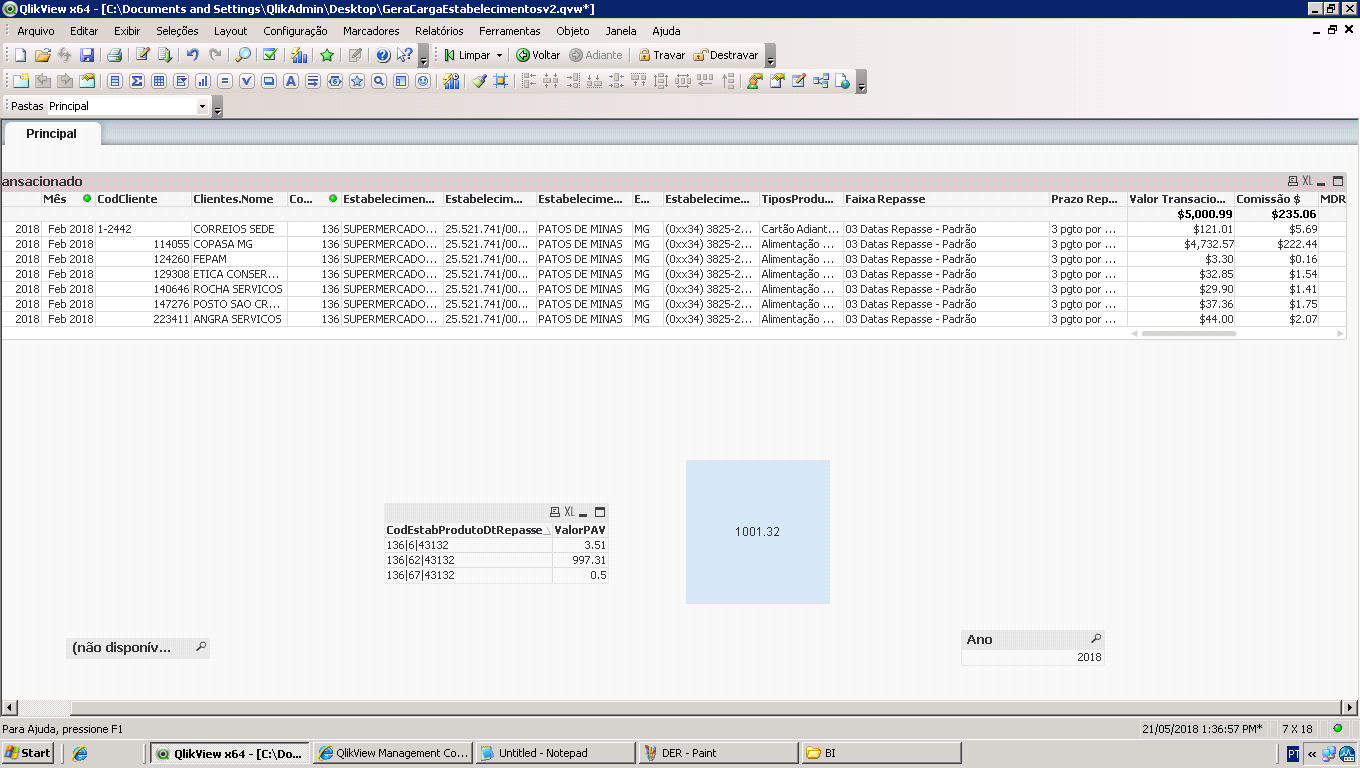Undo the last layout change

click(192, 55)
